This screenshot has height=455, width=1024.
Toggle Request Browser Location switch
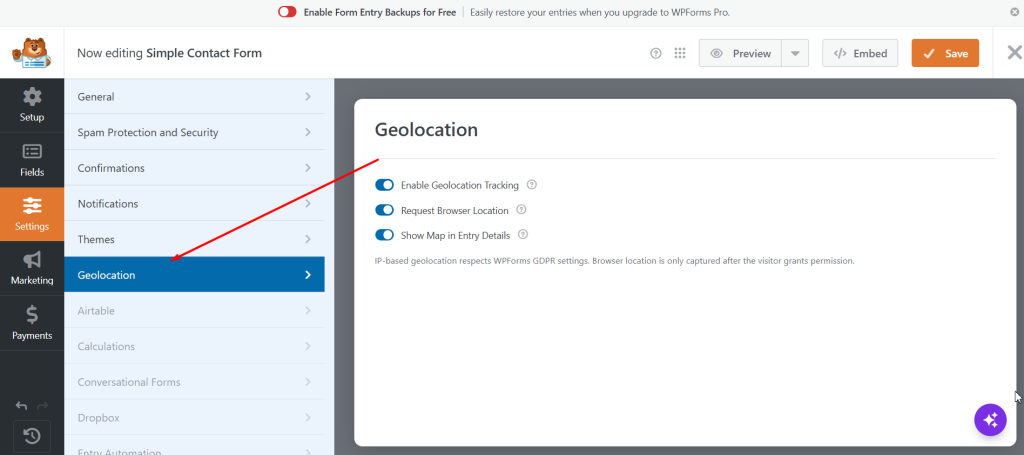click(x=385, y=210)
